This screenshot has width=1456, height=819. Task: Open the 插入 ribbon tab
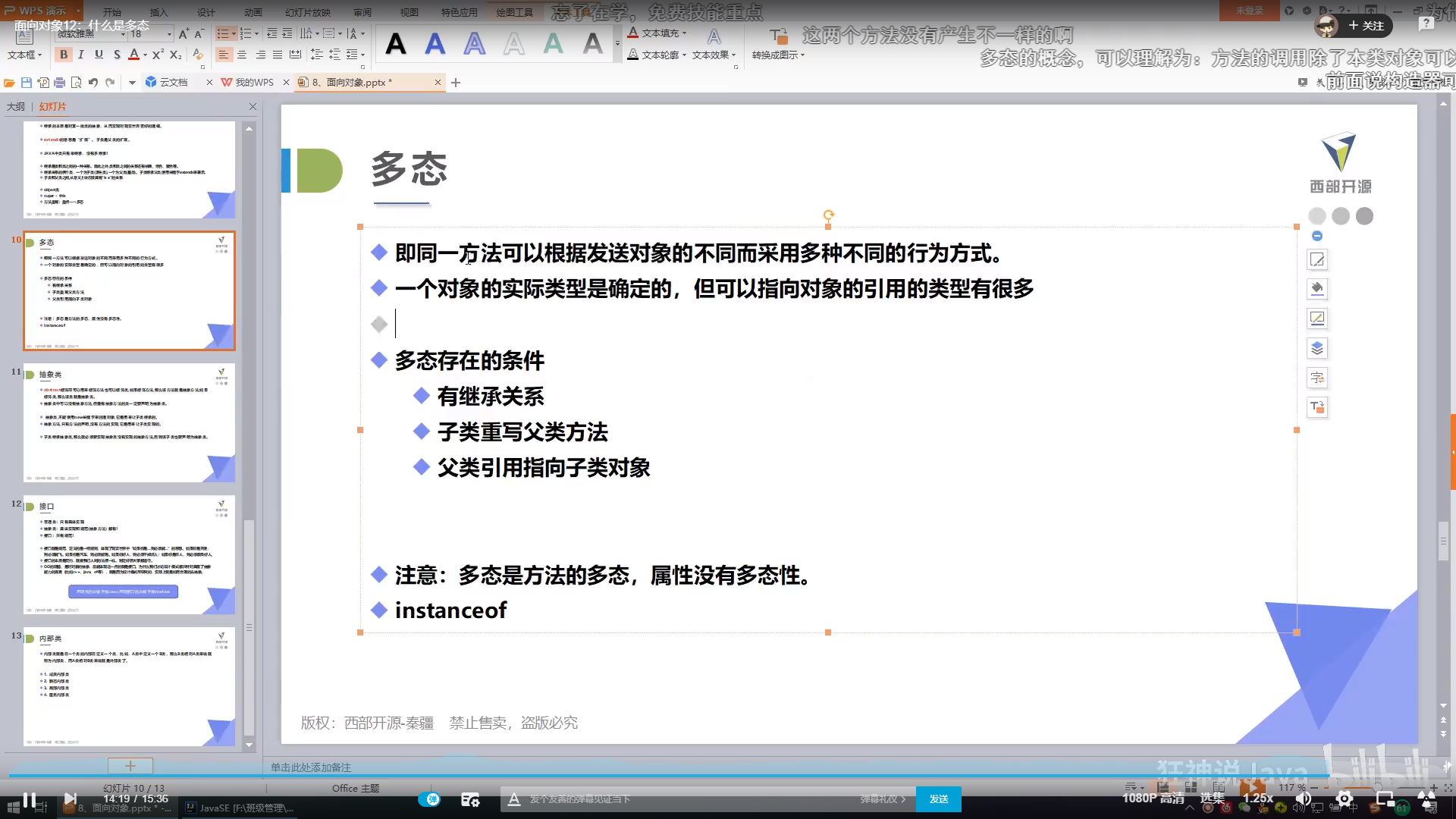[158, 12]
